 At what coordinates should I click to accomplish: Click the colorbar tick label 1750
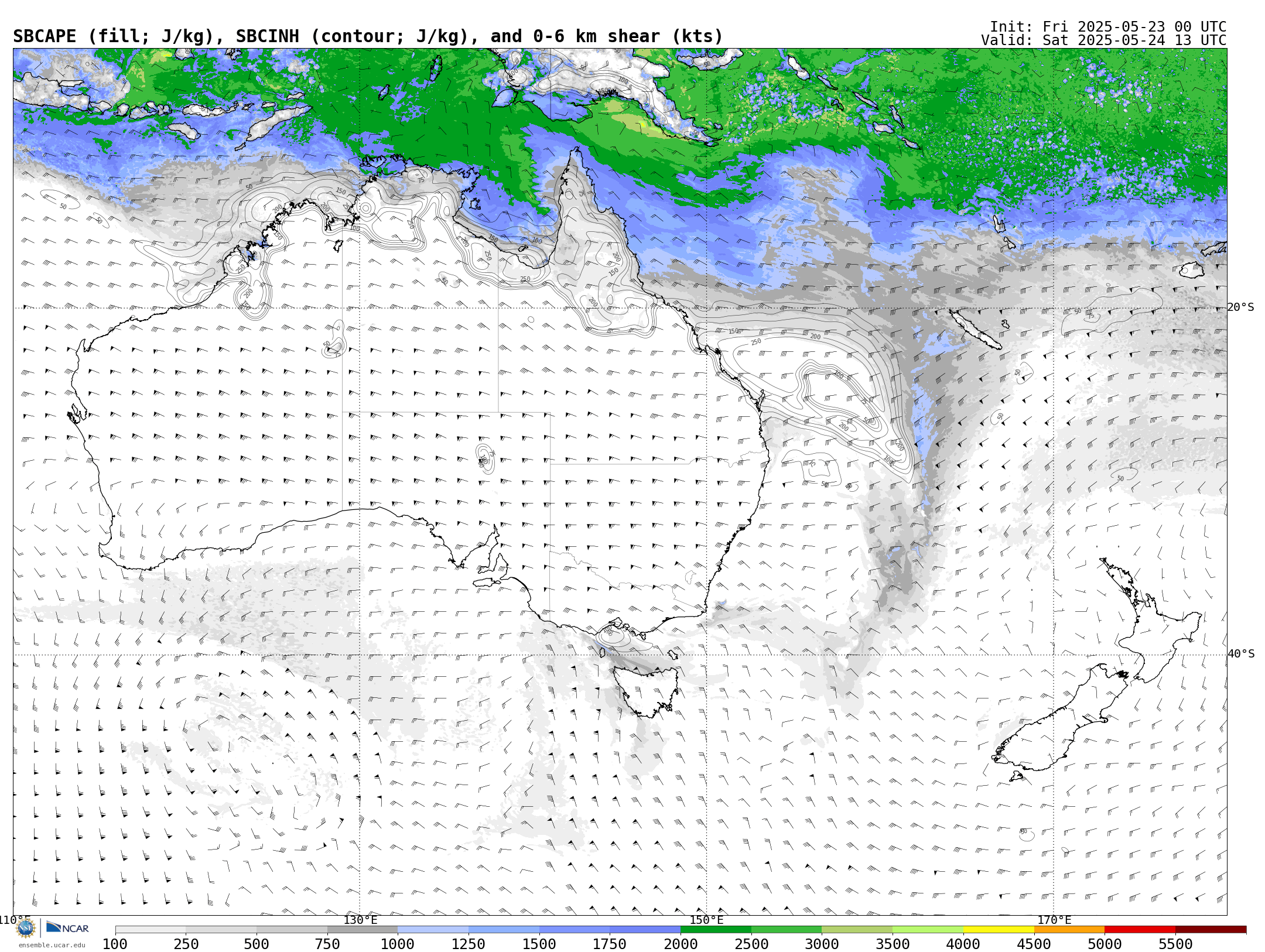pos(610,944)
